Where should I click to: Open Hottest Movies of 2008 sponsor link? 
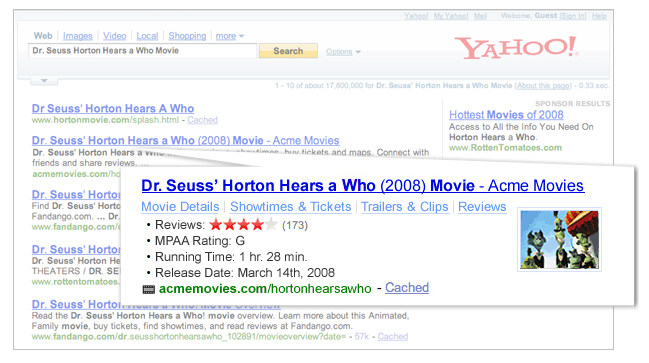coord(506,115)
